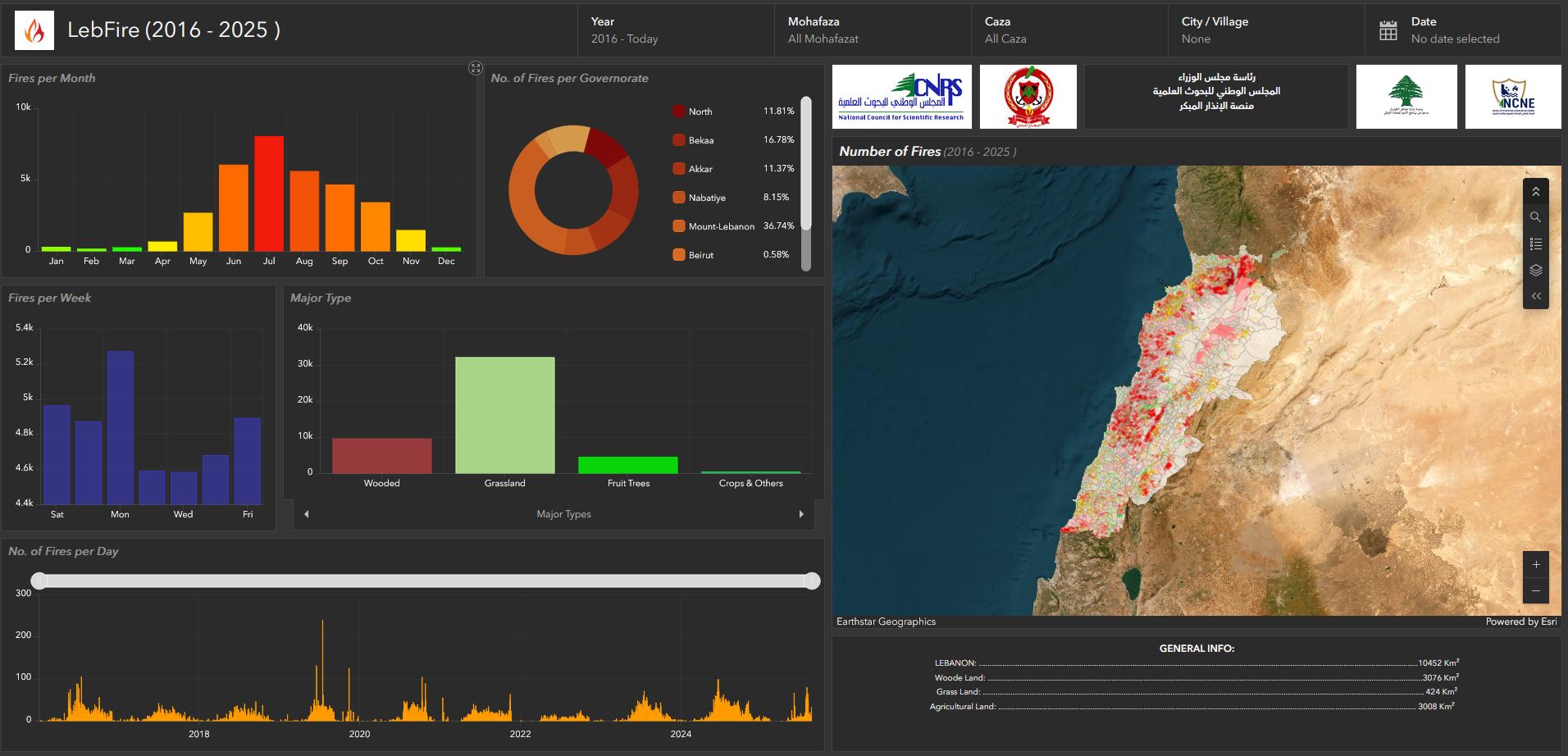Open the map search tool
The height and width of the screenshot is (756, 1568).
1535,217
